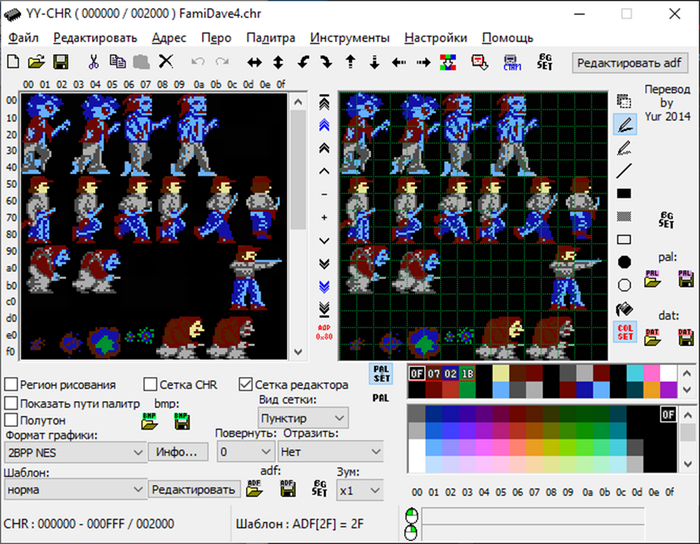Uncheck the Сетка редактора checkbox
This screenshot has width=700, height=544.
[x=246, y=384]
